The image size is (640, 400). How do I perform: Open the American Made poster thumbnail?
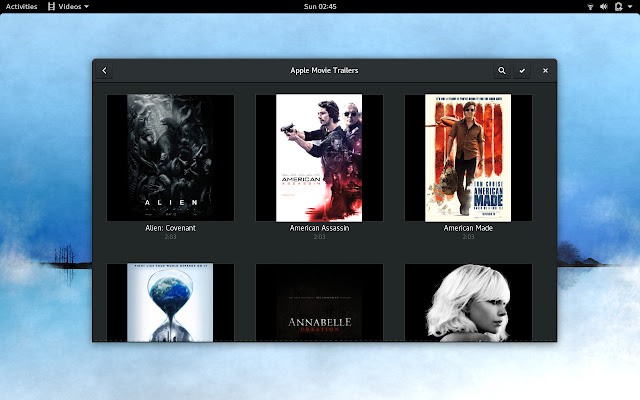[x=468, y=158]
